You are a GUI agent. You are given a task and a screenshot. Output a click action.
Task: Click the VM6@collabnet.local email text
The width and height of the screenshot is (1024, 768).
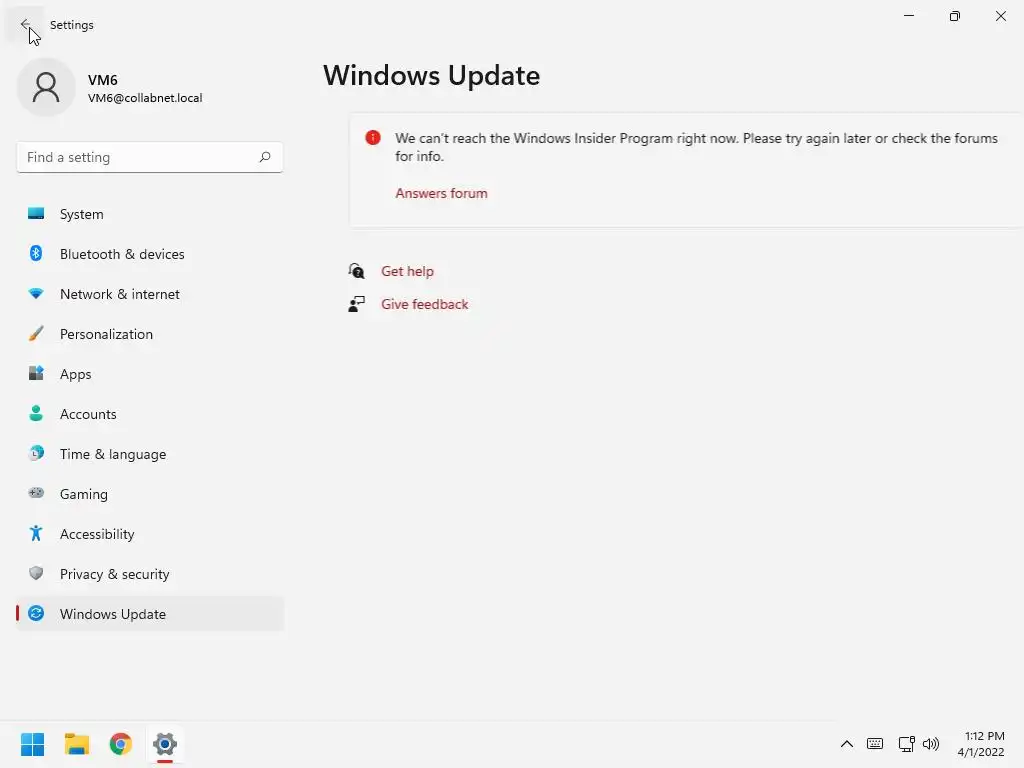[145, 98]
